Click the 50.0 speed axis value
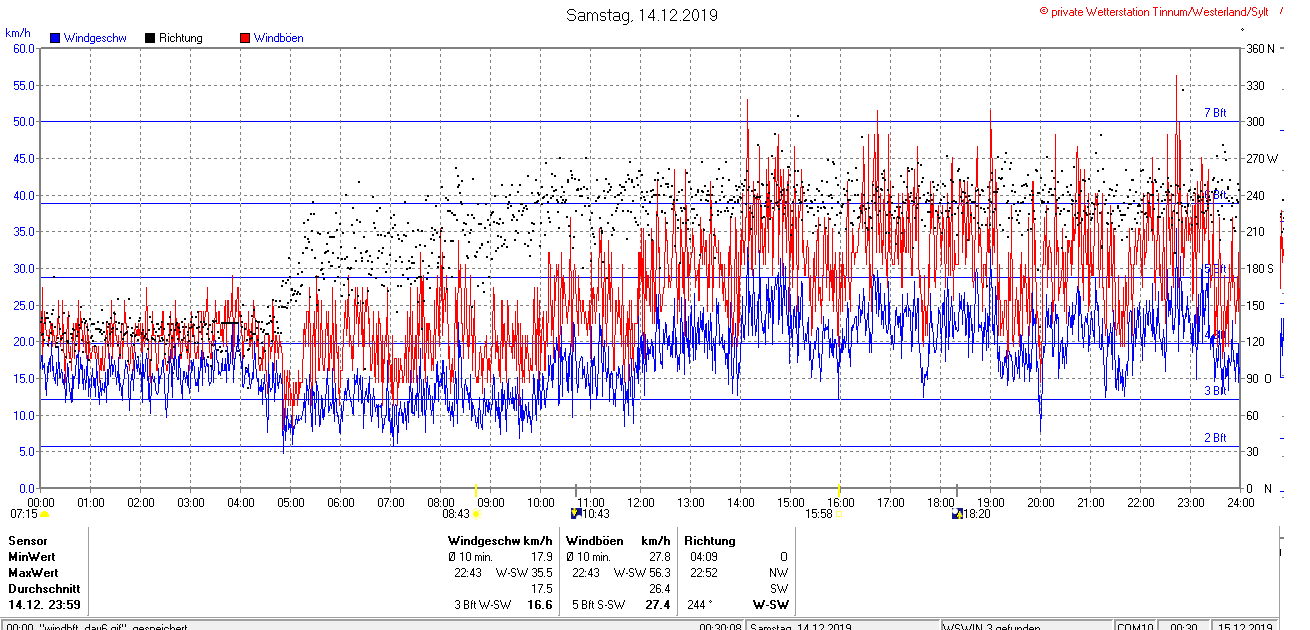 tap(24, 121)
